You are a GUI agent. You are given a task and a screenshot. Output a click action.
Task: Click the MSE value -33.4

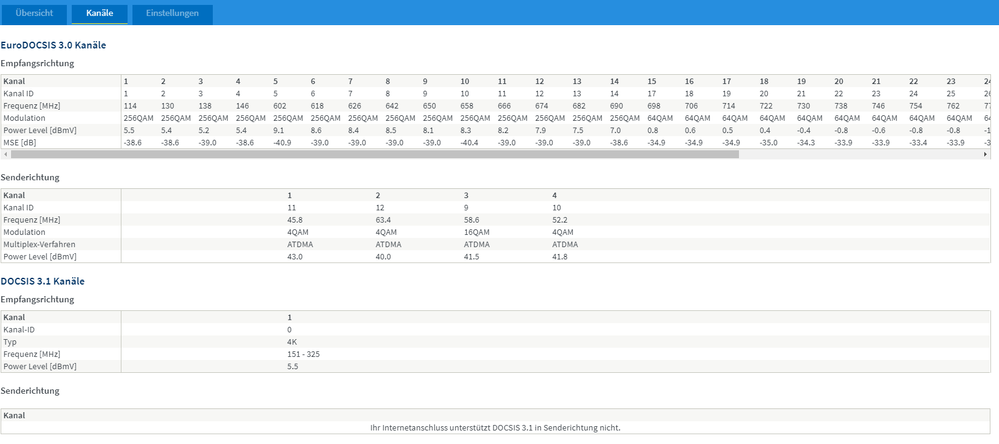pos(919,143)
